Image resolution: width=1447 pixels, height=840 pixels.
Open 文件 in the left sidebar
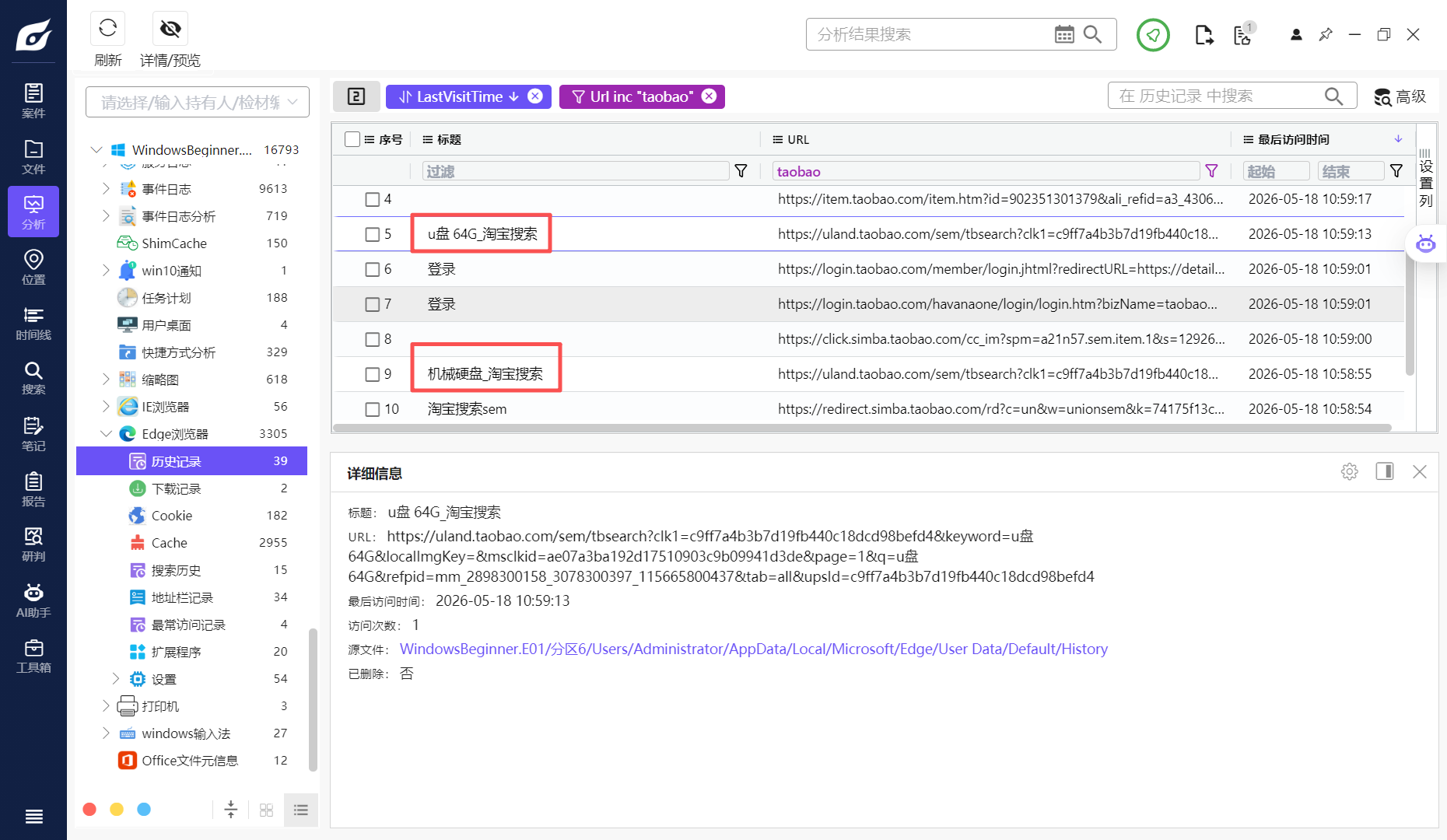[33, 157]
